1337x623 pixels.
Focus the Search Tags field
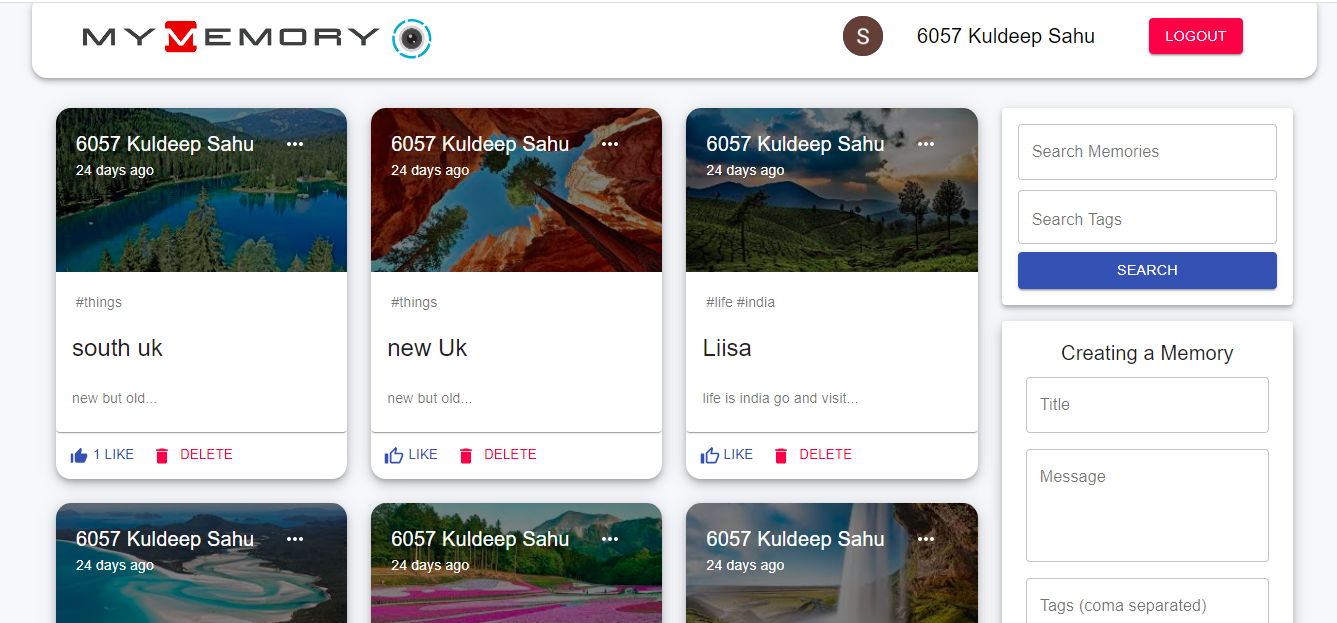tap(1147, 217)
